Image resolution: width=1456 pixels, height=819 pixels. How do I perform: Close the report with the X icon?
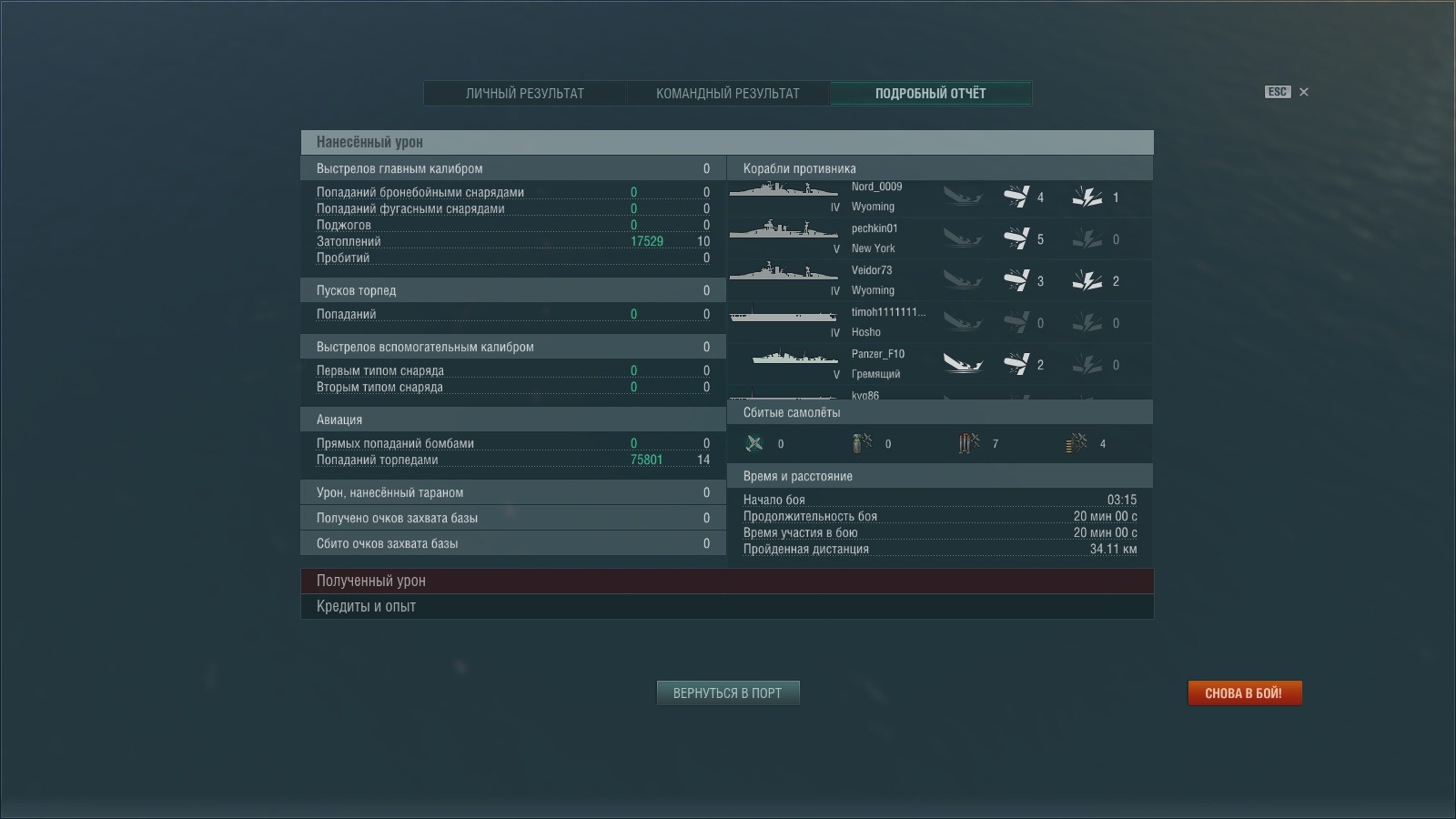(x=1303, y=92)
